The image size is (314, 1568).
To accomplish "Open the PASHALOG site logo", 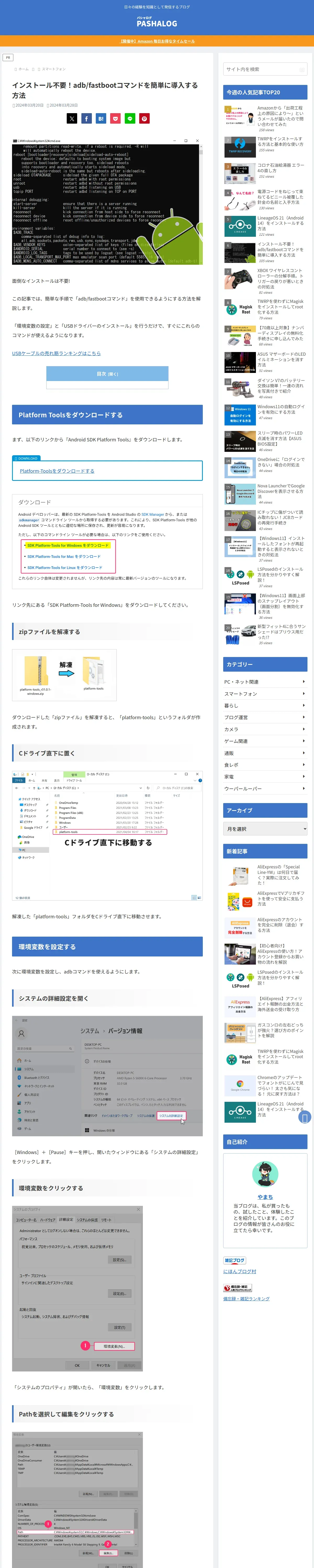I will coord(157,22).
